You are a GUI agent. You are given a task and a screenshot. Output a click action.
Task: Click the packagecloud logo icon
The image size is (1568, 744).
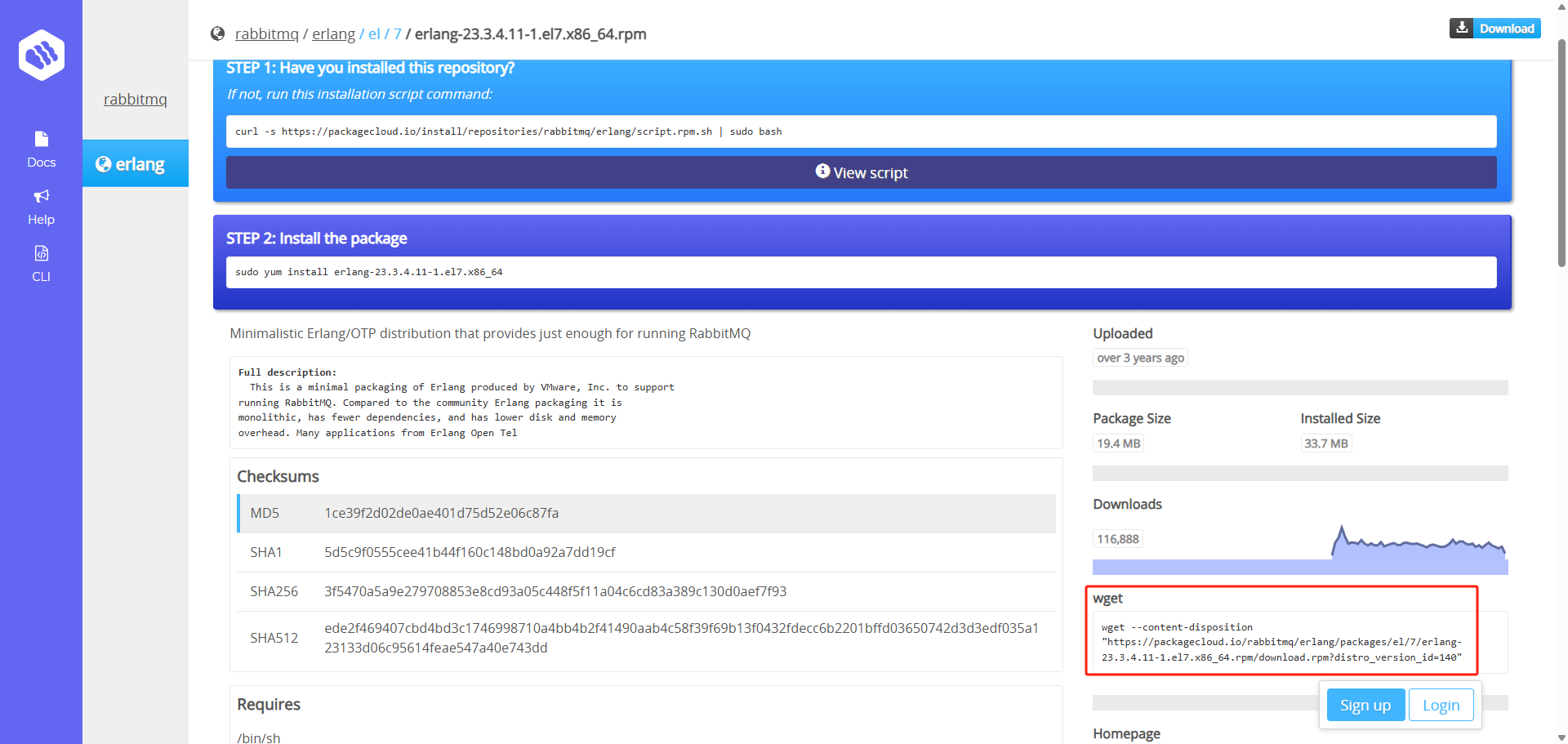42,55
